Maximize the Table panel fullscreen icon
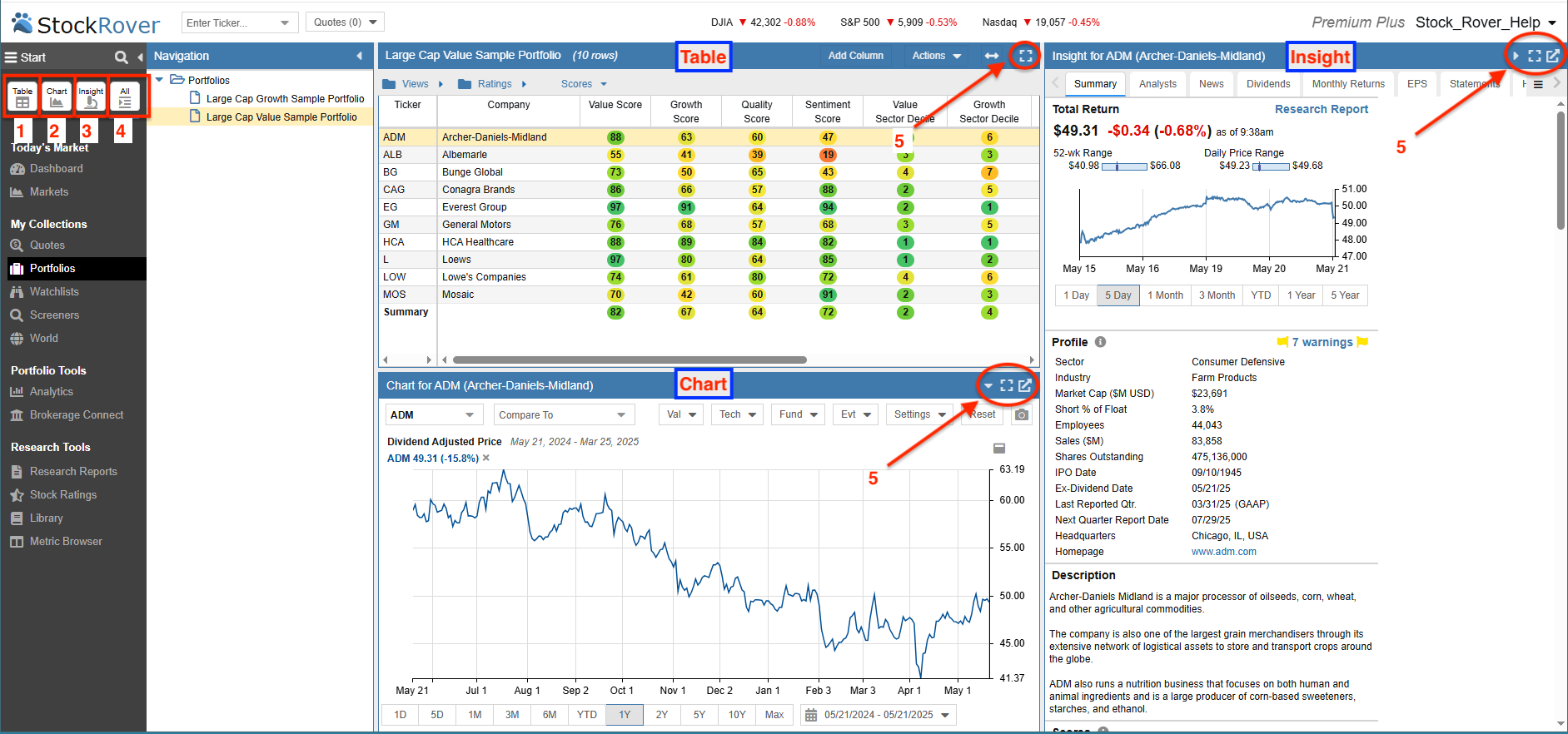This screenshot has height=734, width=1568. click(x=1026, y=56)
